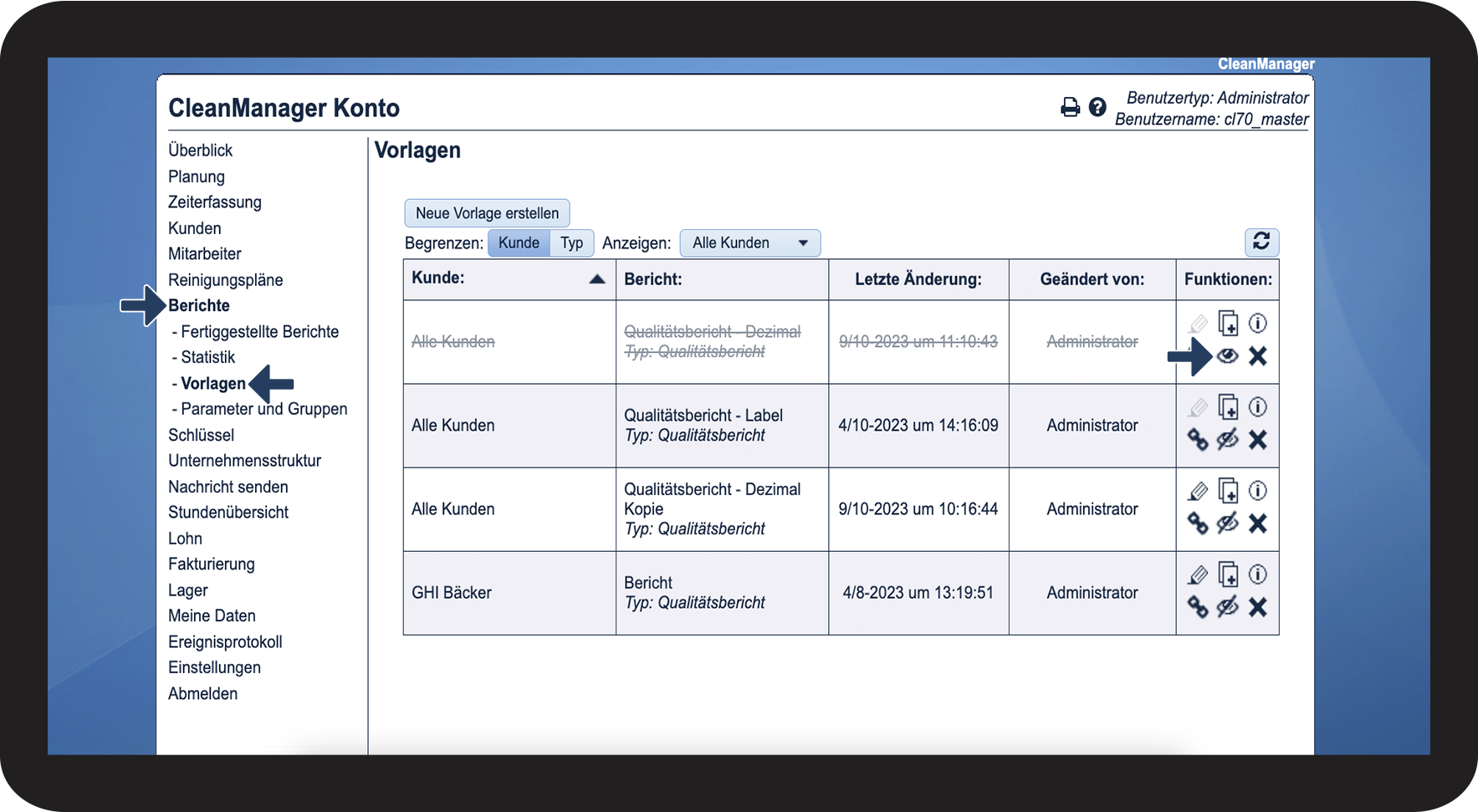Click Neue Vorlage erstellen button
Image resolution: width=1478 pixels, height=812 pixels.
(x=487, y=213)
